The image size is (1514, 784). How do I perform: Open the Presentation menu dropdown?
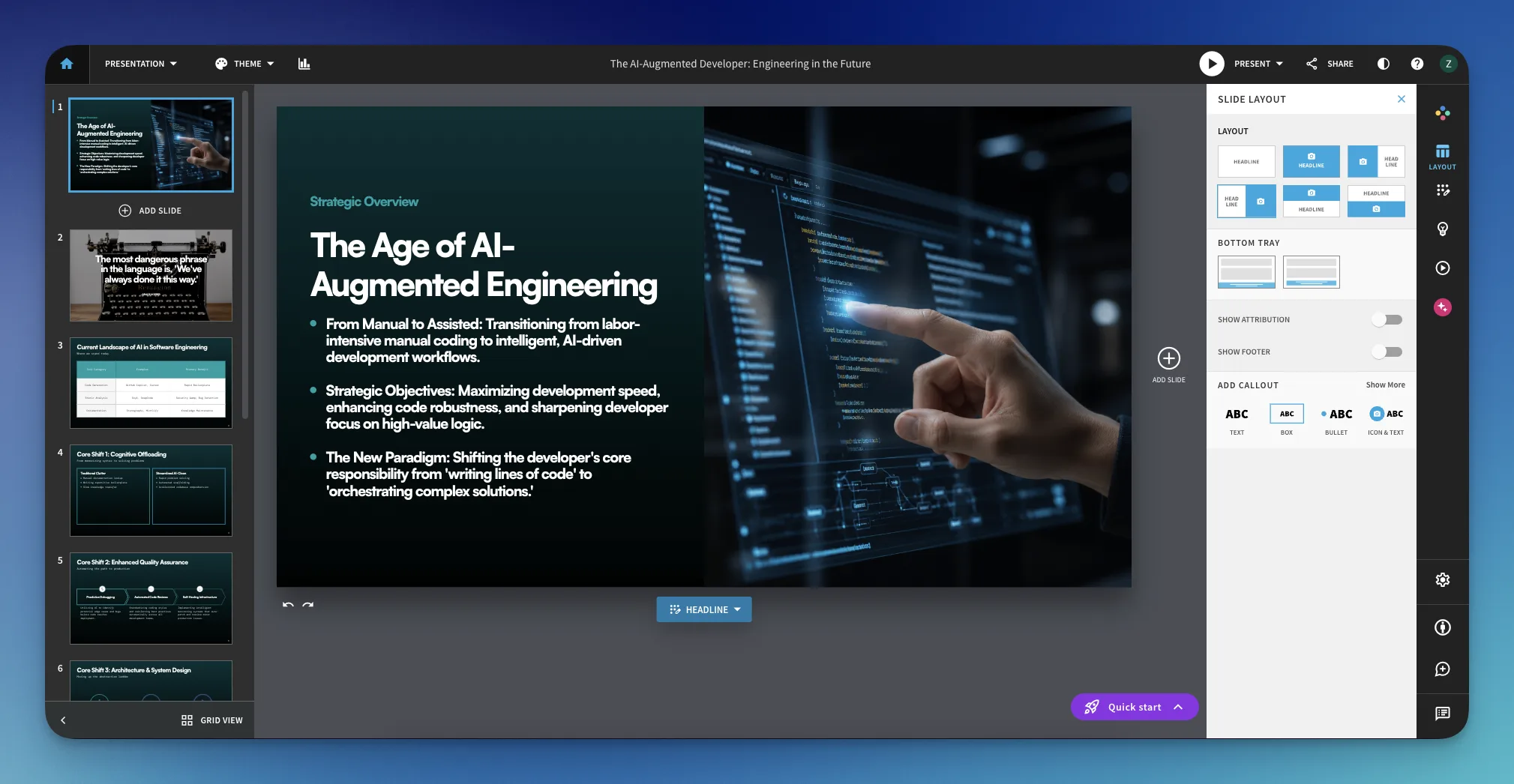141,64
